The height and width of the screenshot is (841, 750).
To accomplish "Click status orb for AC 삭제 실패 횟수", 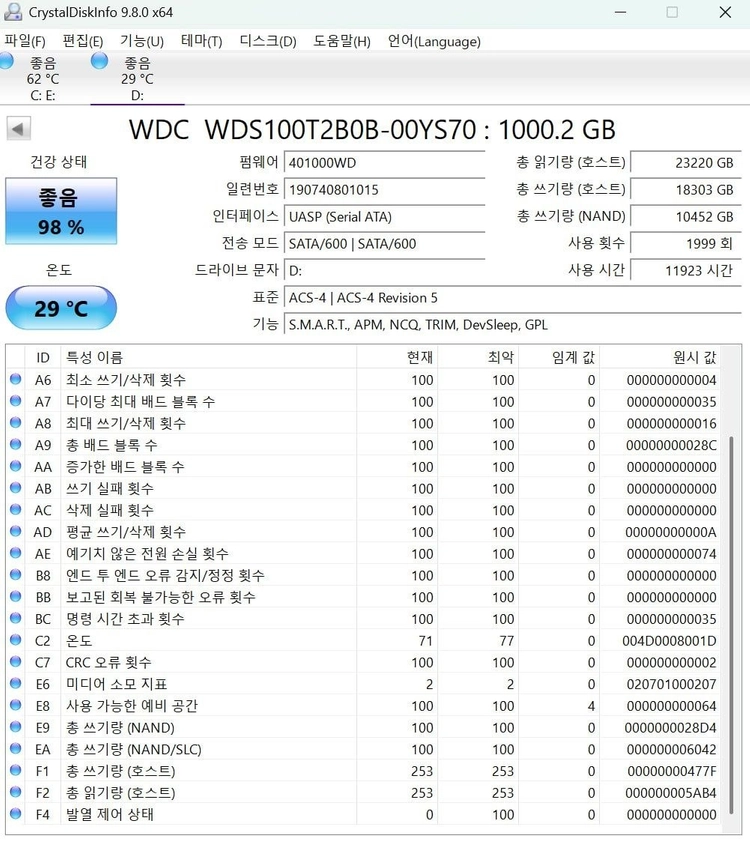I will coord(16,510).
